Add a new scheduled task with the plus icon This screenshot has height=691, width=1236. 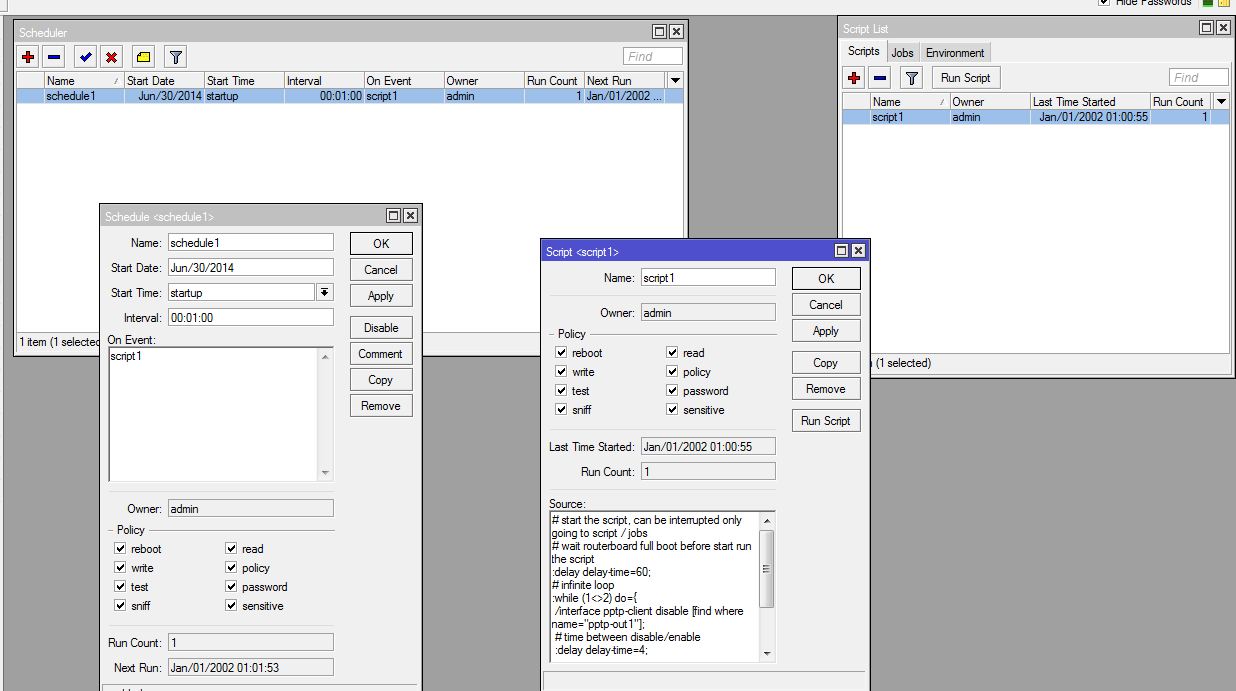[27, 56]
